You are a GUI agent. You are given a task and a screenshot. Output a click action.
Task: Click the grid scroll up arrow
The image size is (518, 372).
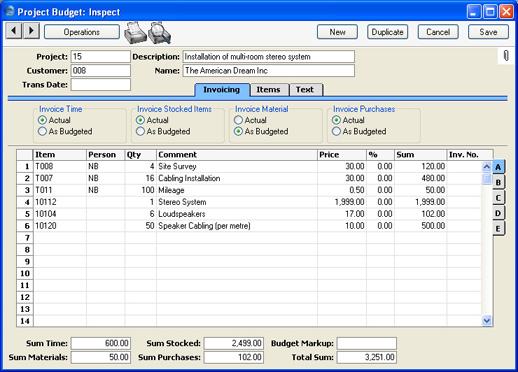pos(487,167)
